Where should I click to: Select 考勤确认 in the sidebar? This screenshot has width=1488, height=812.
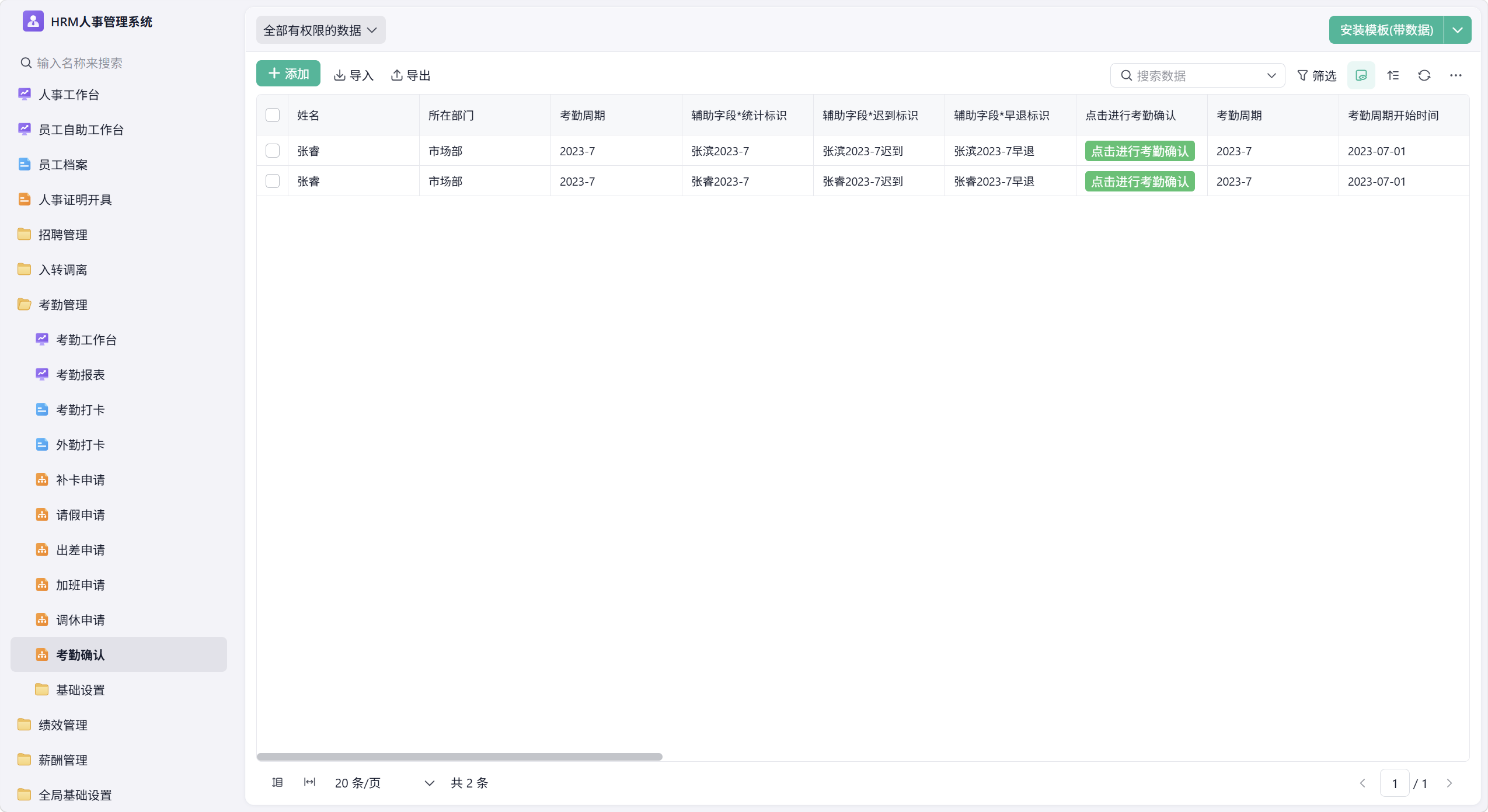pos(119,655)
